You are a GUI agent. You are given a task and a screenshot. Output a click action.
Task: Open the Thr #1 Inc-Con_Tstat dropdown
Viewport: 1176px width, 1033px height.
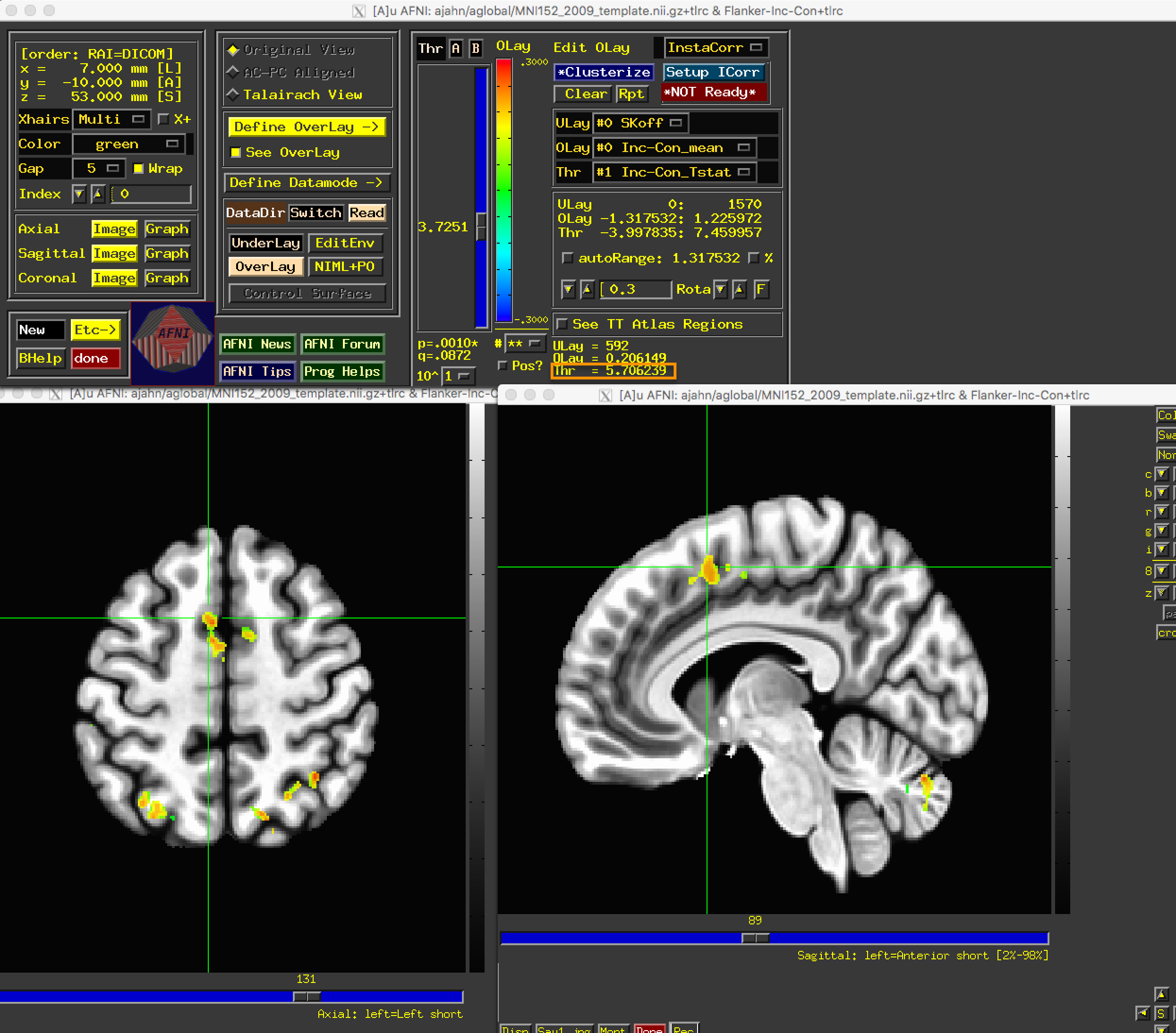pyautogui.click(x=674, y=172)
